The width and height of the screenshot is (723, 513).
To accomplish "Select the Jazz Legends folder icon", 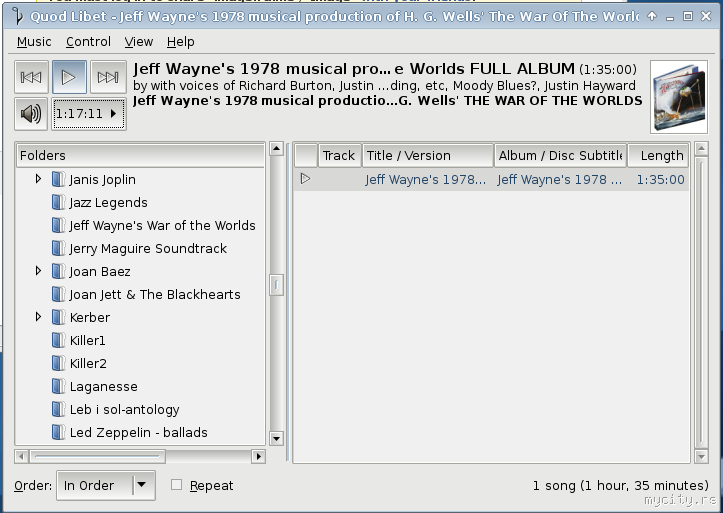I will pyautogui.click(x=58, y=202).
